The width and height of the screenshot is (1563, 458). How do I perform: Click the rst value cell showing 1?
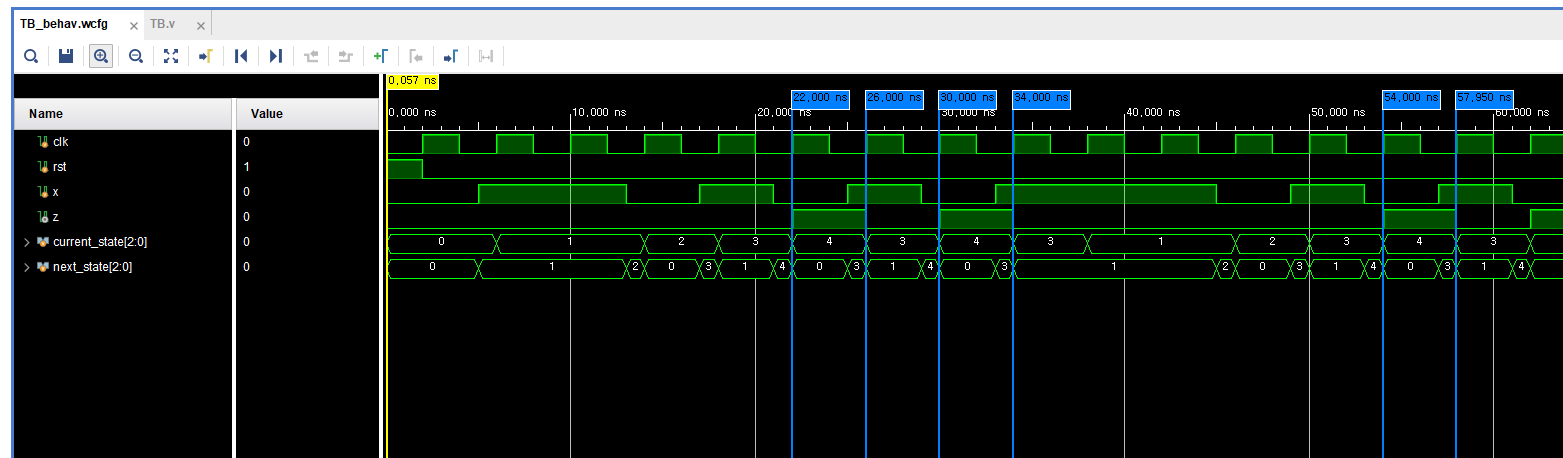coord(308,167)
